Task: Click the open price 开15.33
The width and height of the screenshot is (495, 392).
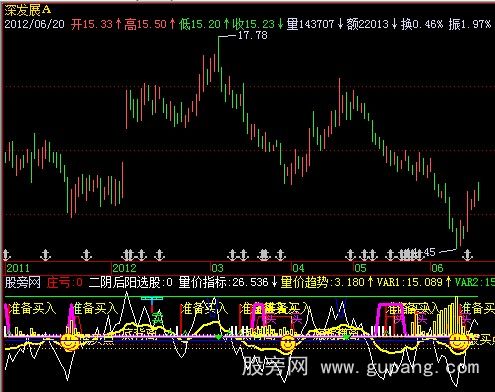Action: [92, 24]
